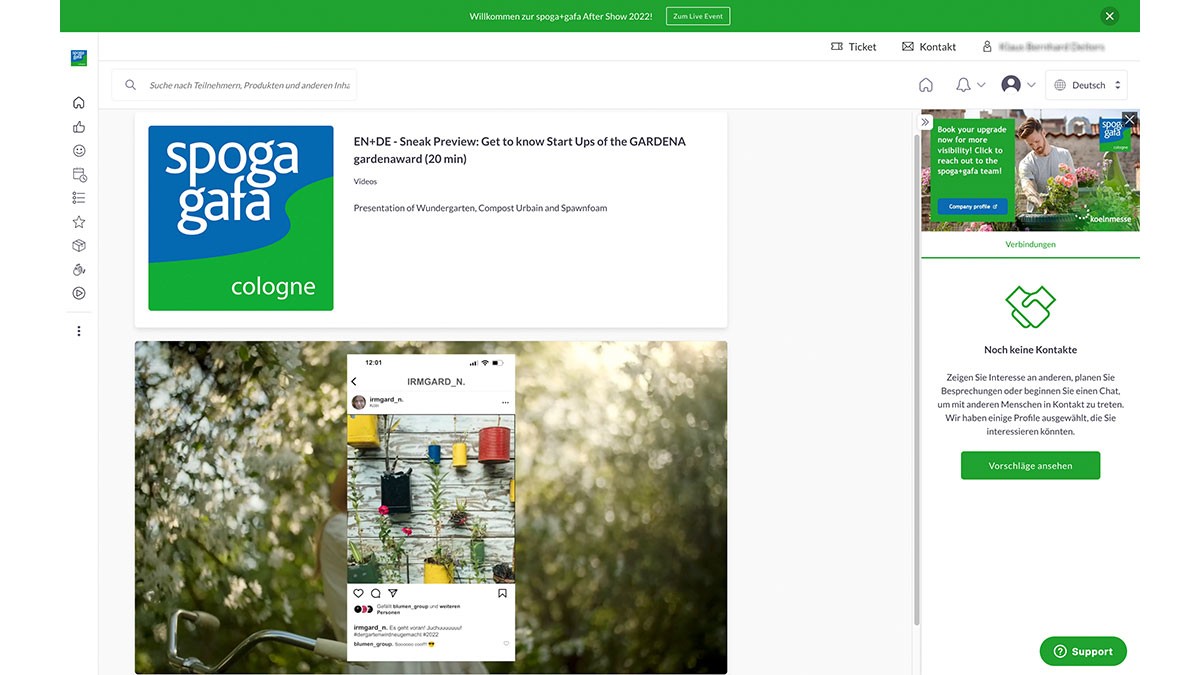
Task: Click the Support question-mark icon
Action: [1060, 651]
